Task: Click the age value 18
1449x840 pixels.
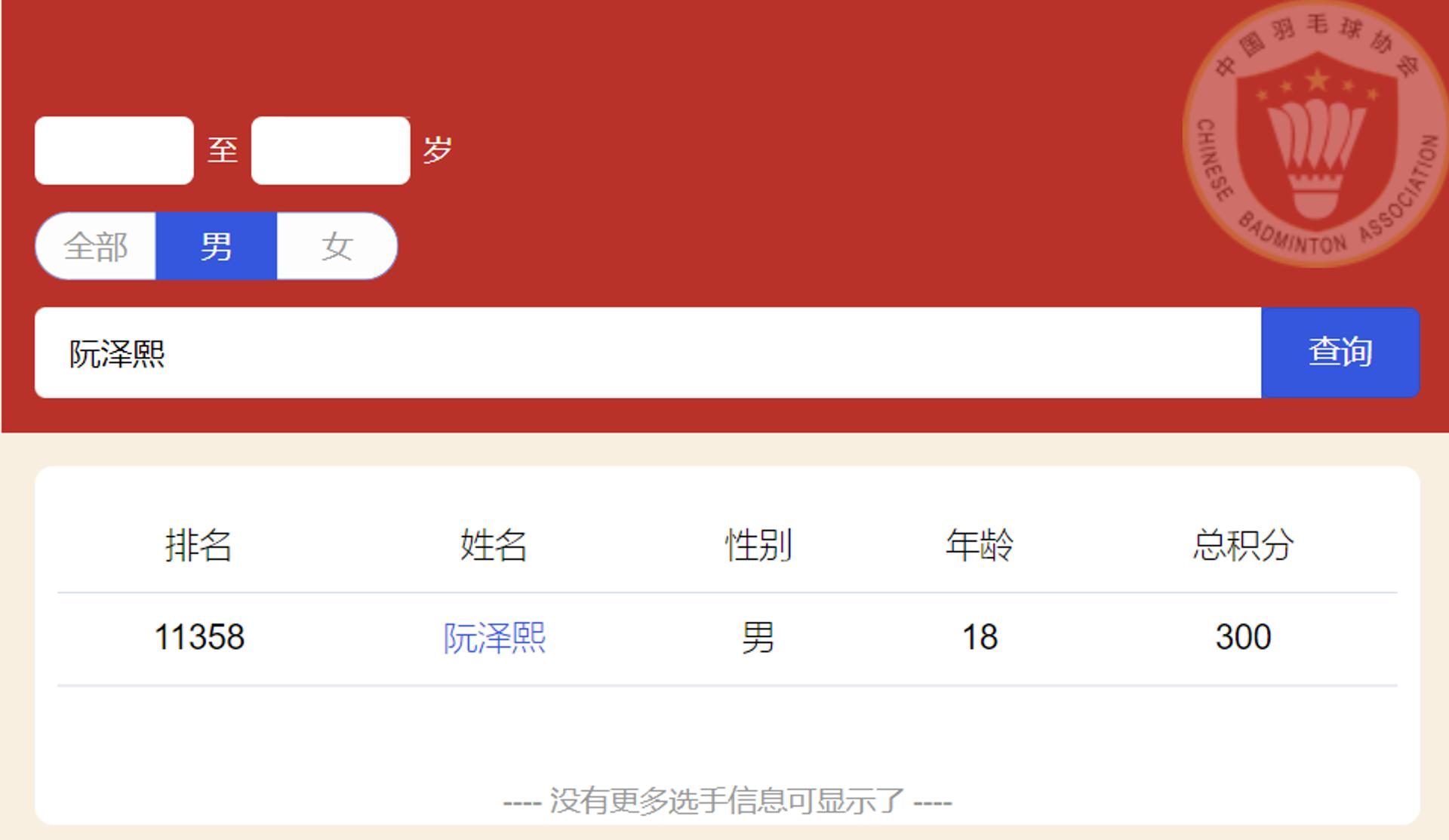Action: click(980, 638)
